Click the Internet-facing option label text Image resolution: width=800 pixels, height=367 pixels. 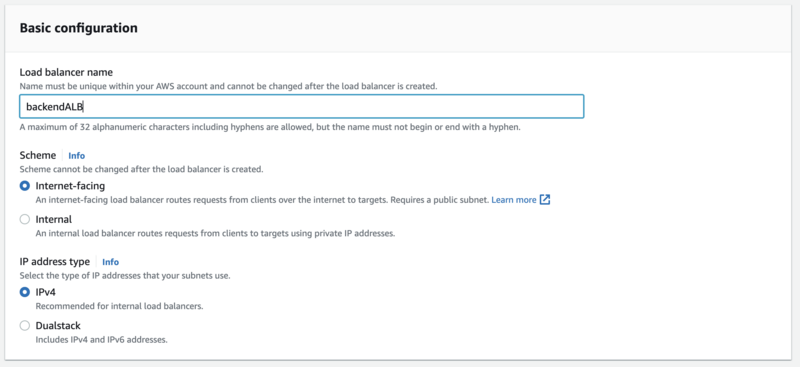pos(70,186)
